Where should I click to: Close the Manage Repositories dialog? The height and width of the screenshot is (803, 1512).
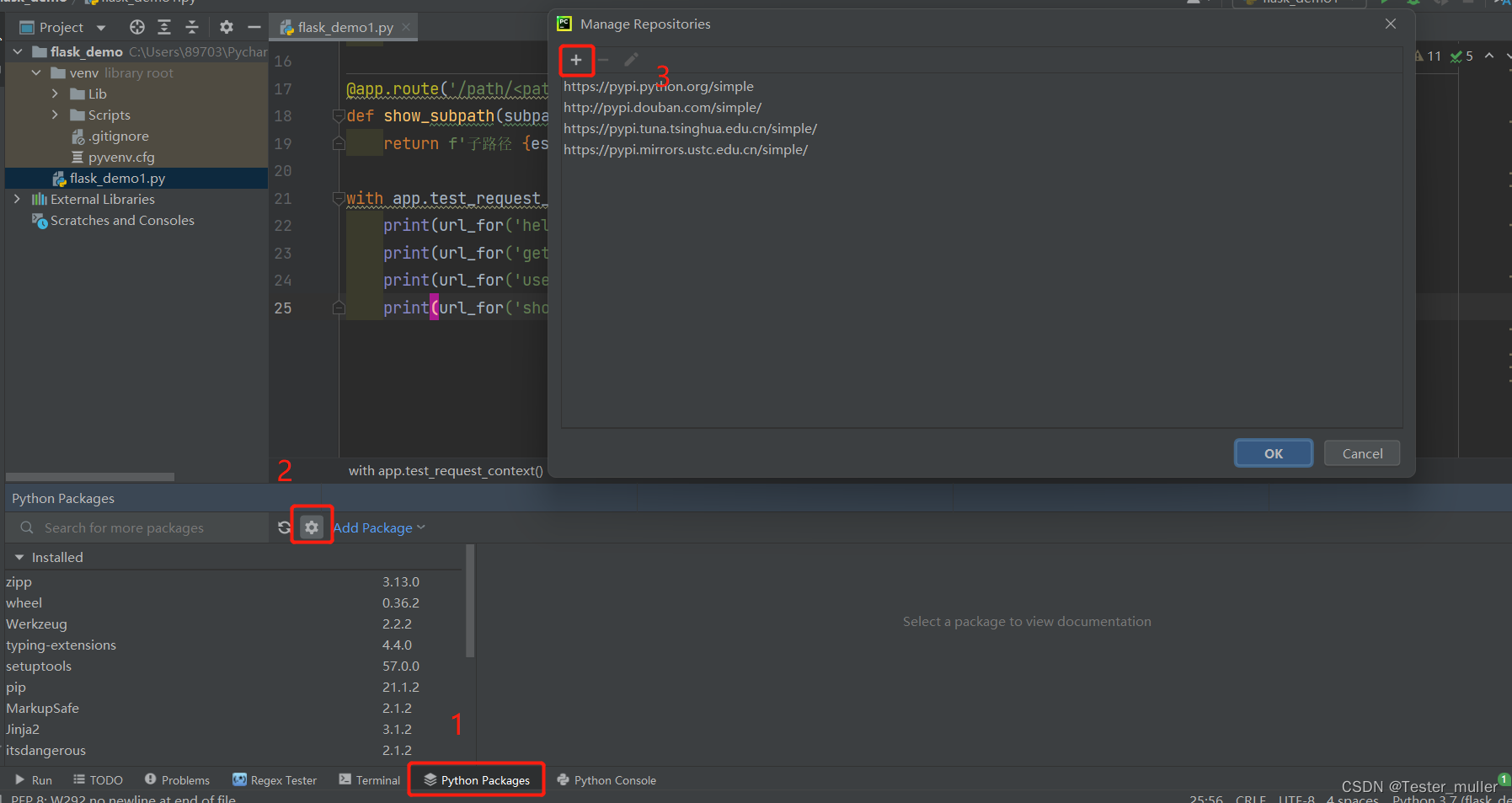[x=1391, y=24]
